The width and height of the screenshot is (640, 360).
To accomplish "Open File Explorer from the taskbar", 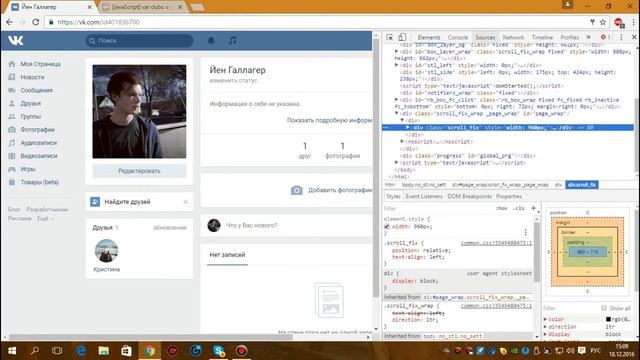I will tap(103, 351).
